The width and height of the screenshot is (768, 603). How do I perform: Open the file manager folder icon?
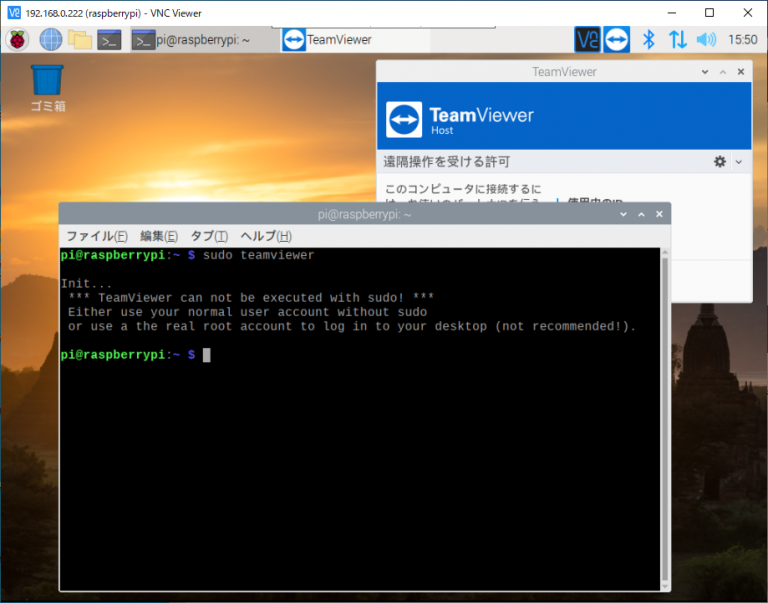(x=80, y=40)
